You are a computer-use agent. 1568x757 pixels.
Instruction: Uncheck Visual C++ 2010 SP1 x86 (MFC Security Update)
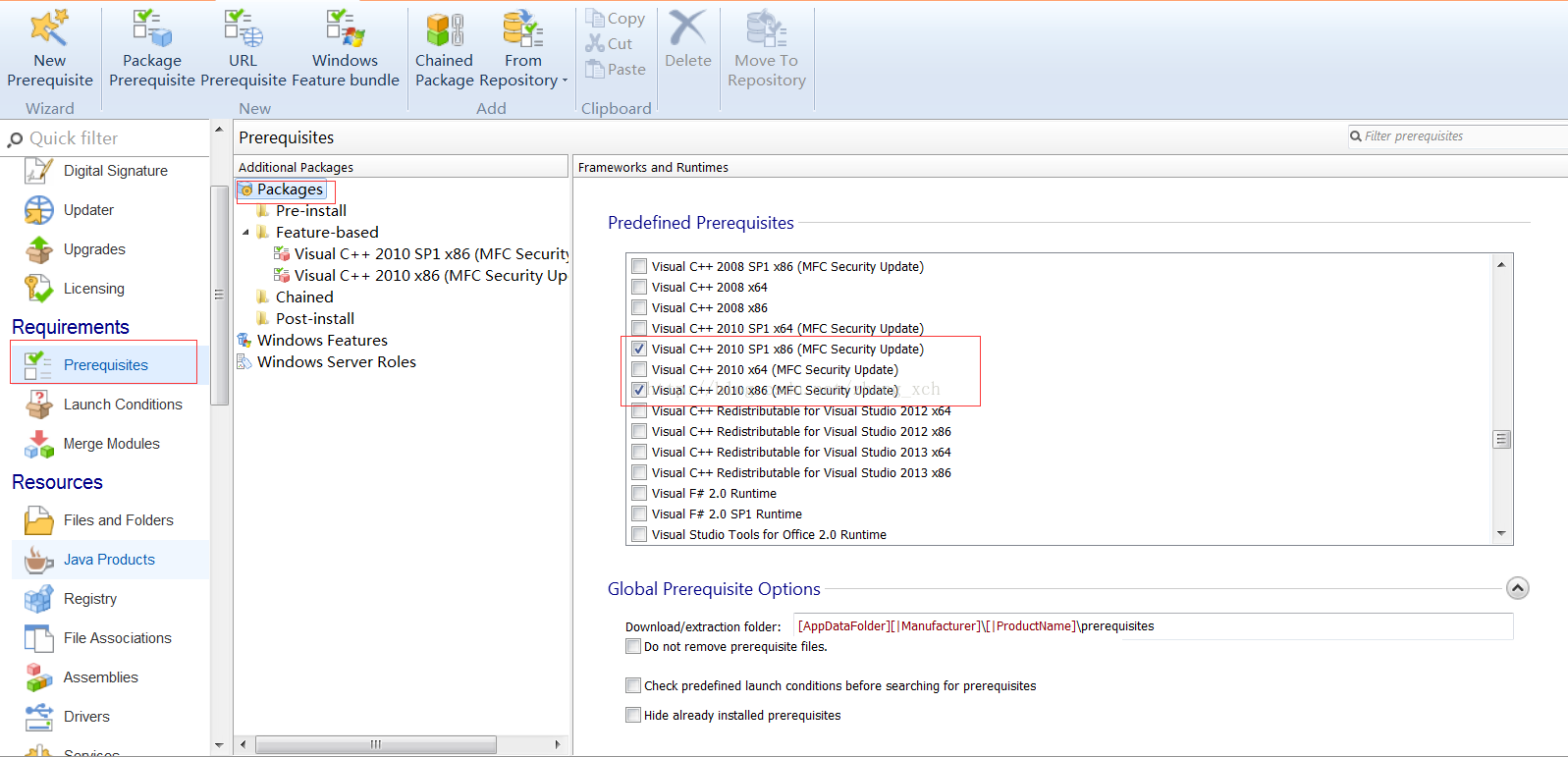[x=639, y=349]
